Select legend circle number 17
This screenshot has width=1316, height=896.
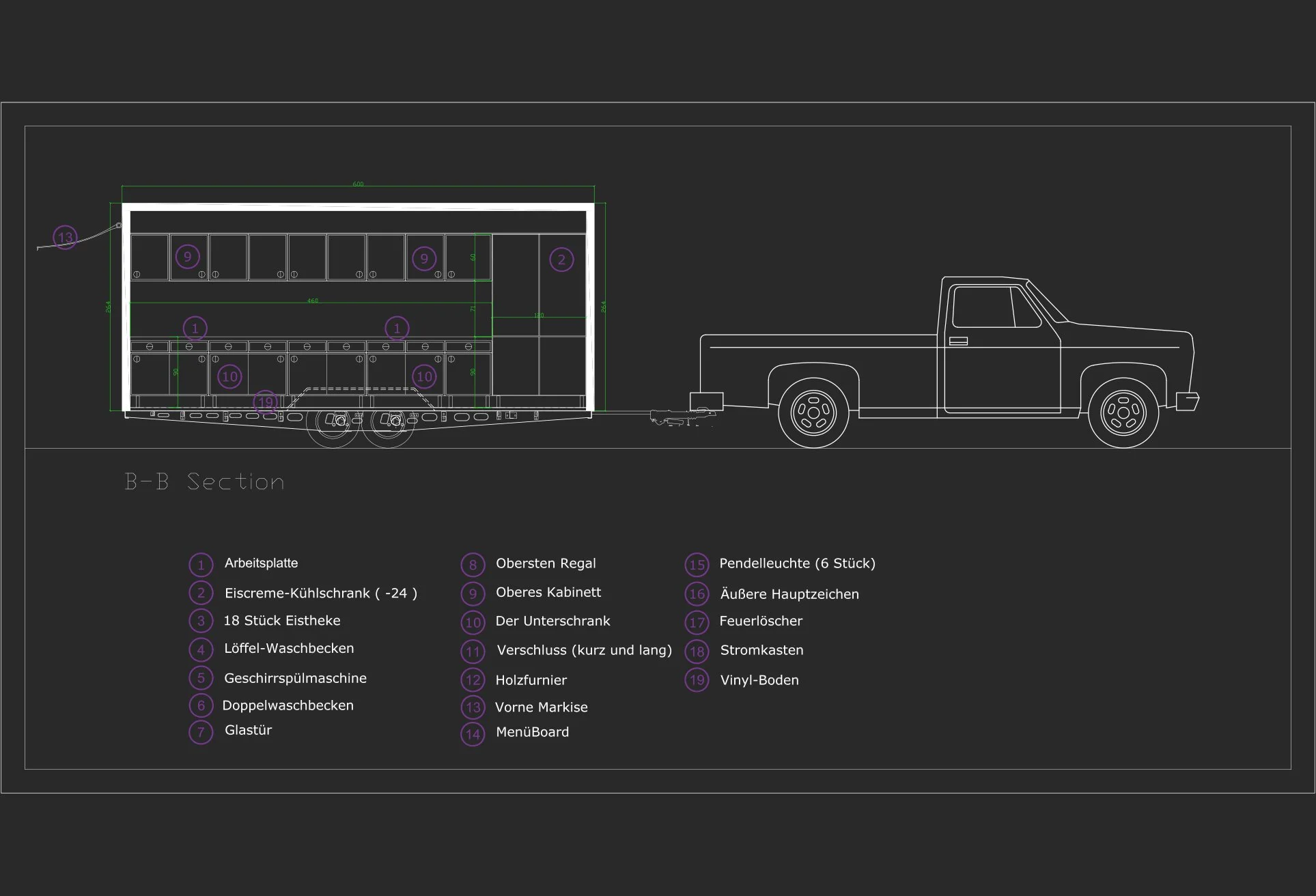tap(697, 623)
